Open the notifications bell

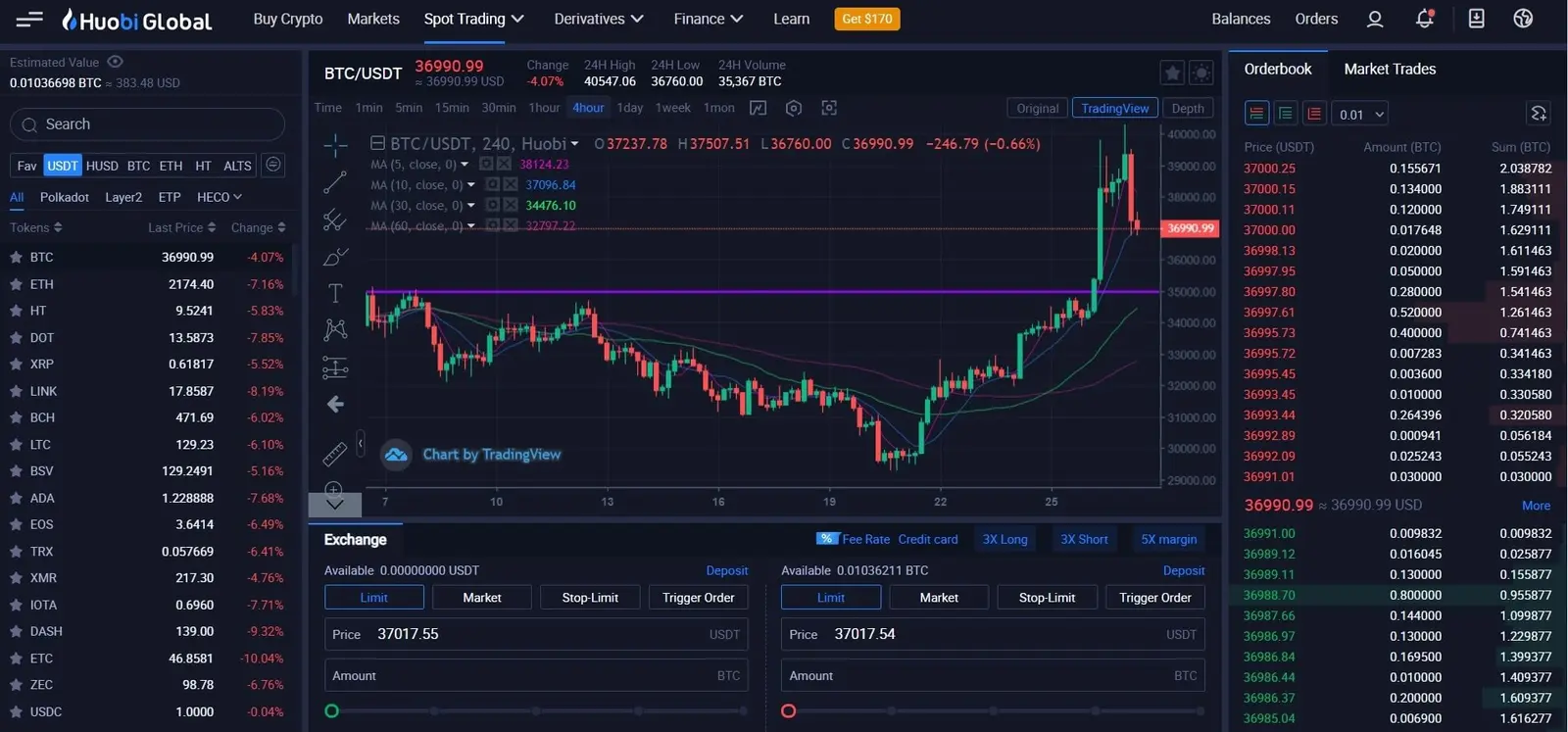[1424, 19]
